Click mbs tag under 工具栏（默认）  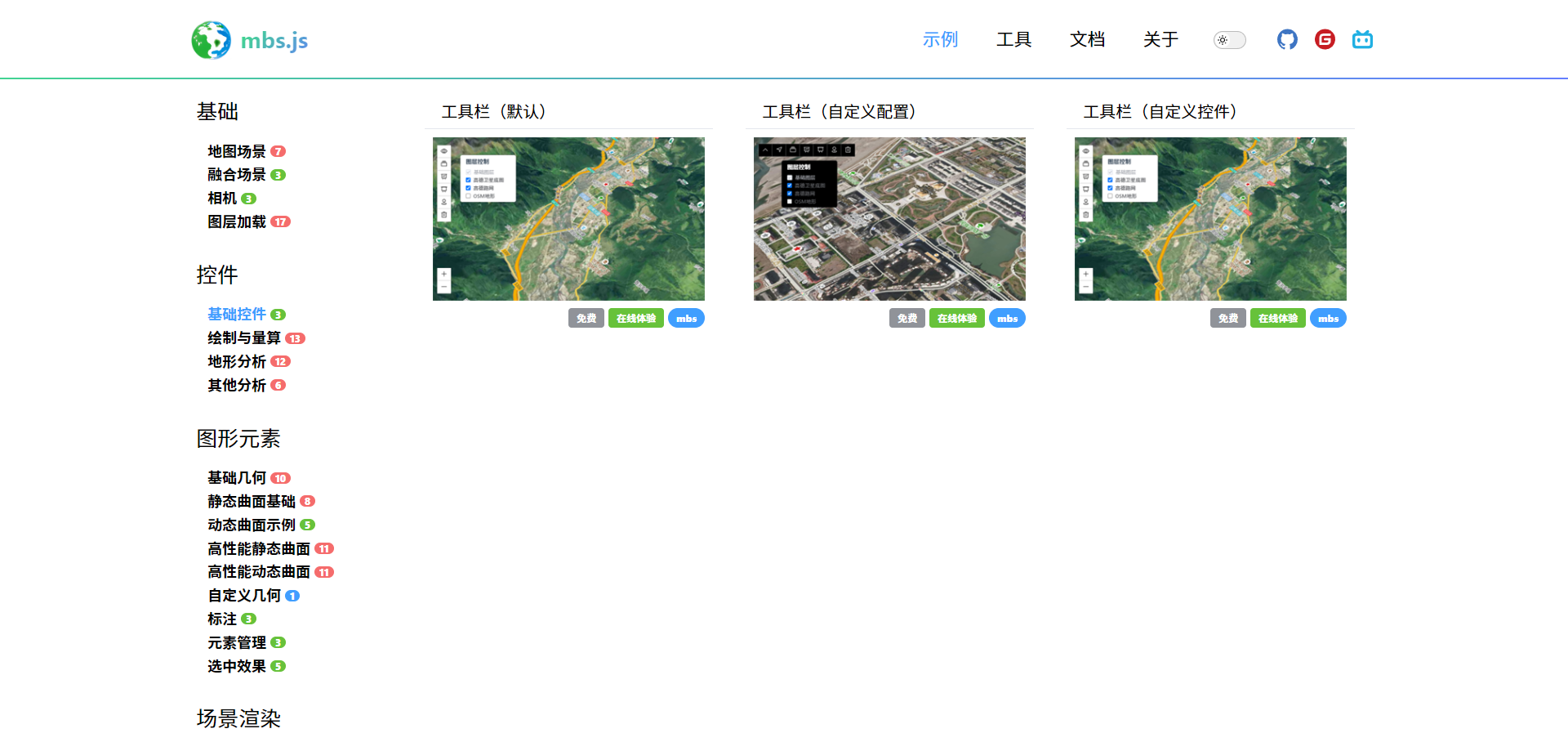(x=687, y=319)
